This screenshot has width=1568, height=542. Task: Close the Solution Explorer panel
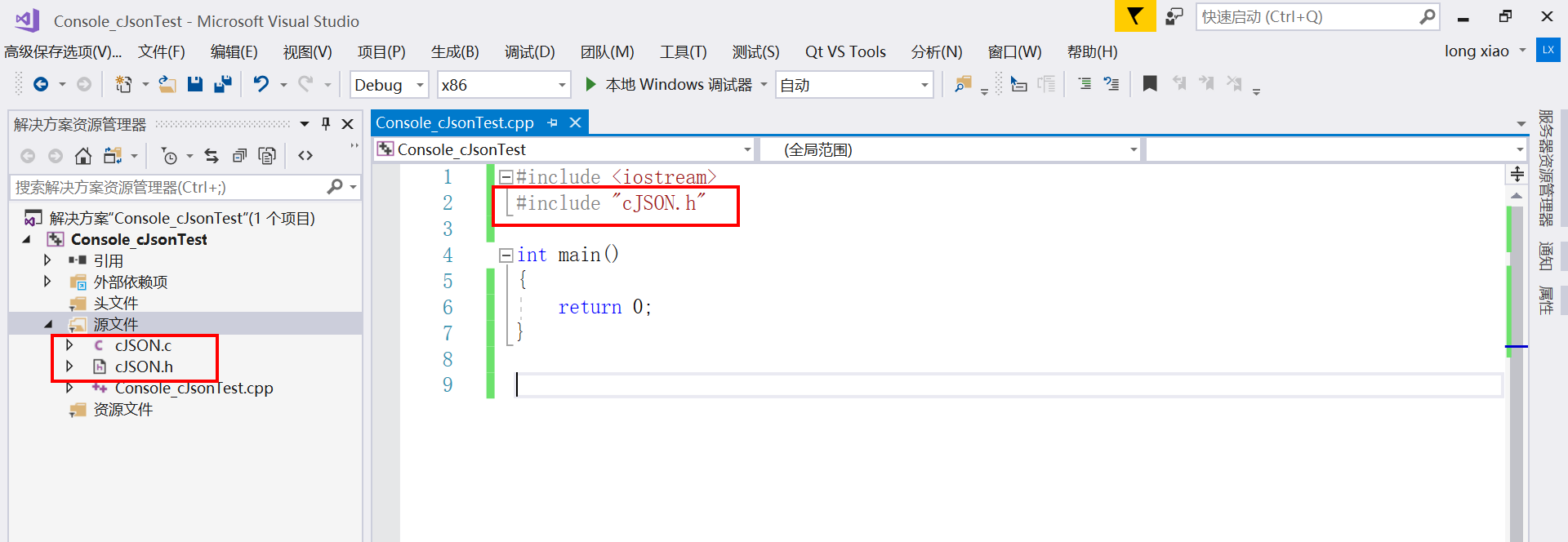348,124
